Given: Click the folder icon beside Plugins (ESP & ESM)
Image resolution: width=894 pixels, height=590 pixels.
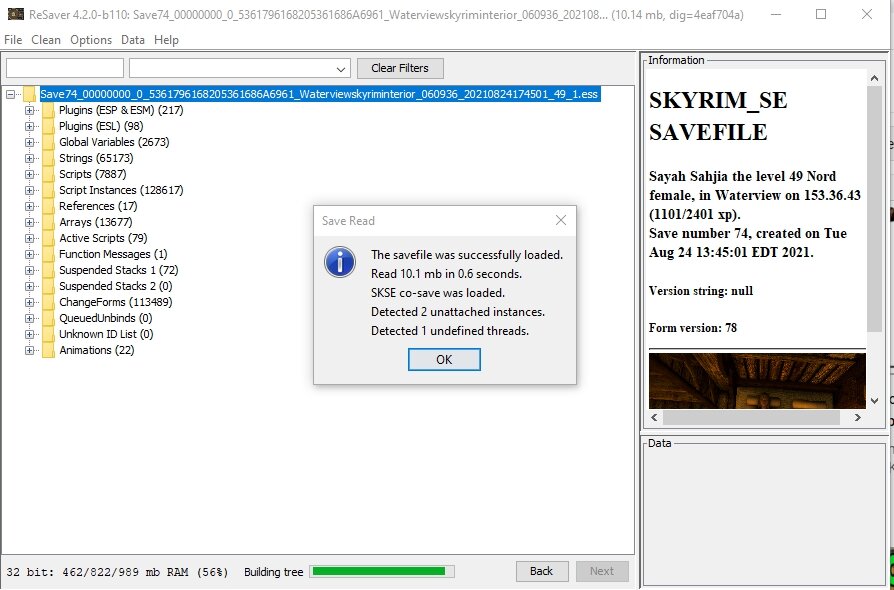Looking at the screenshot, I should pyautogui.click(x=48, y=111).
